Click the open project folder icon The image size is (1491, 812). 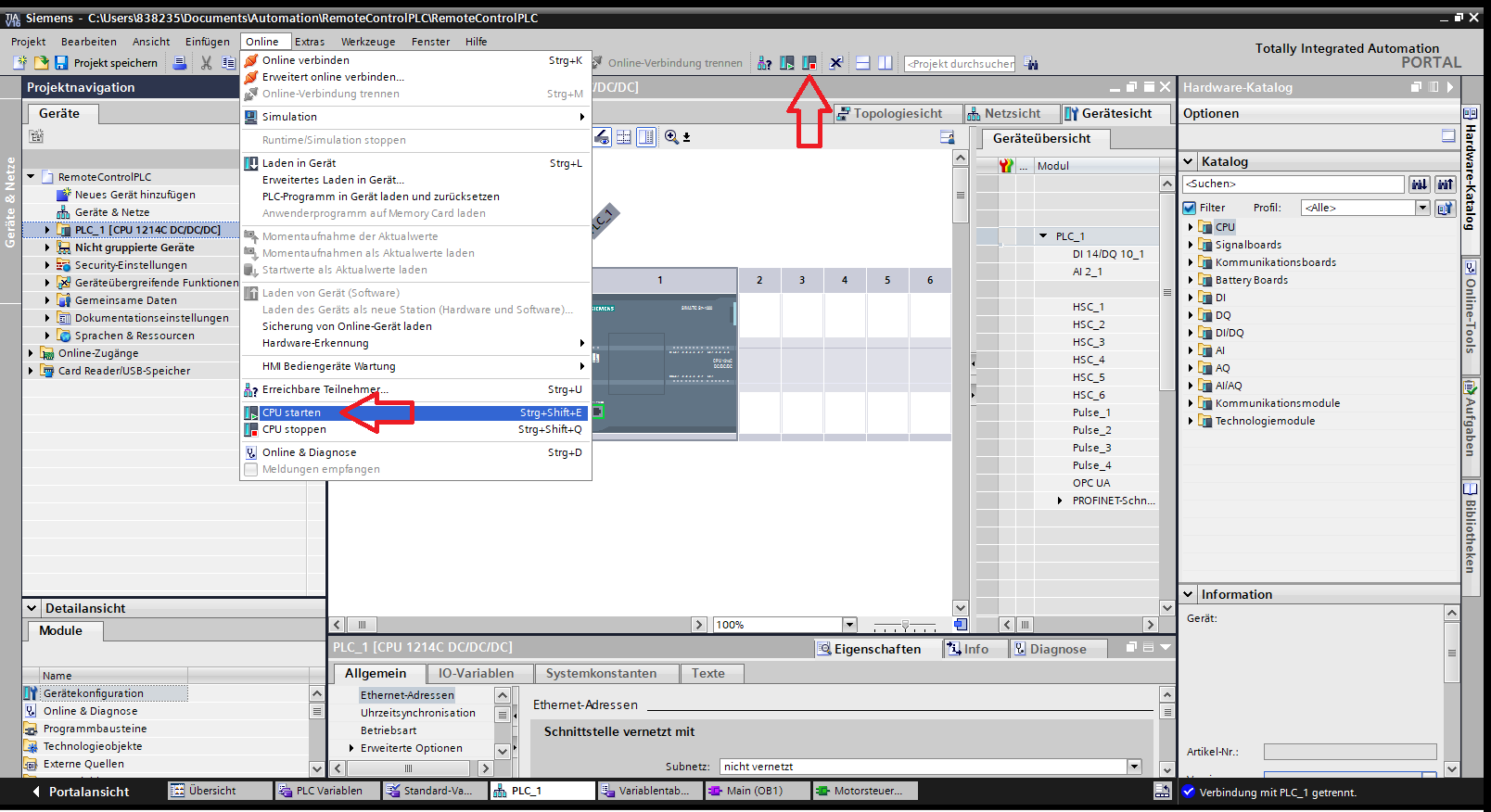tap(41, 63)
